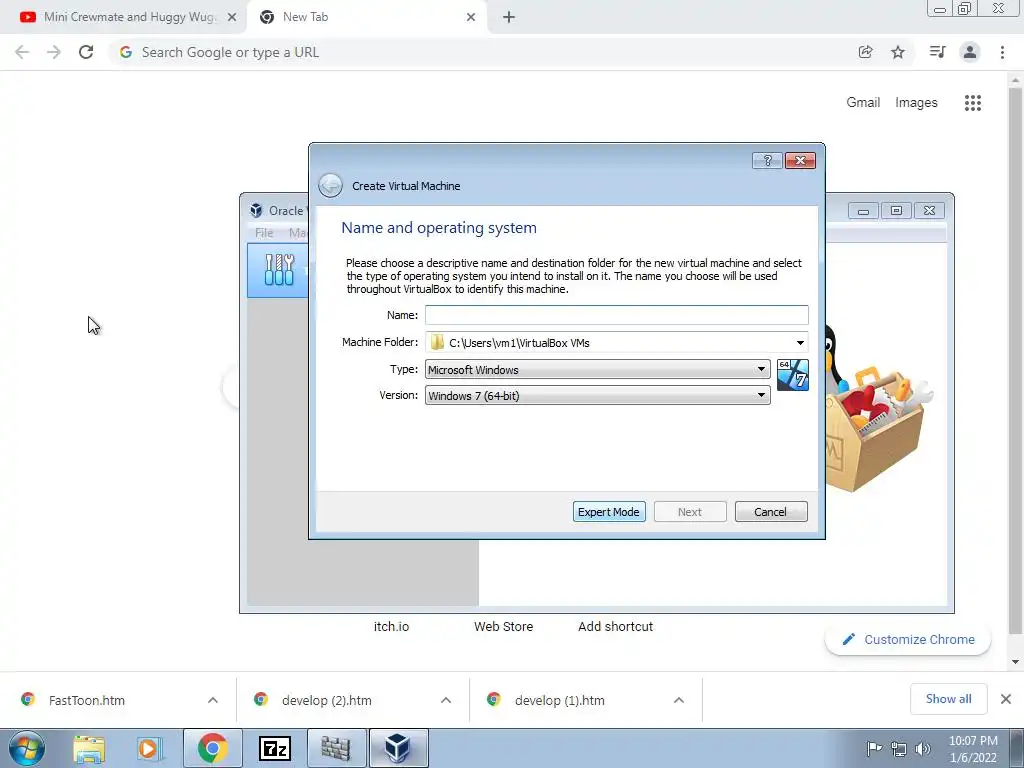Switch to Chrome on the taskbar
The height and width of the screenshot is (768, 1024).
tap(212, 748)
